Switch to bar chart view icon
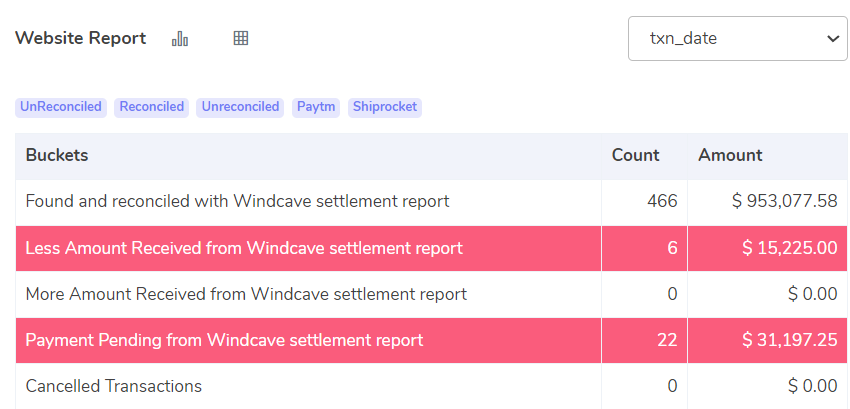 180,39
